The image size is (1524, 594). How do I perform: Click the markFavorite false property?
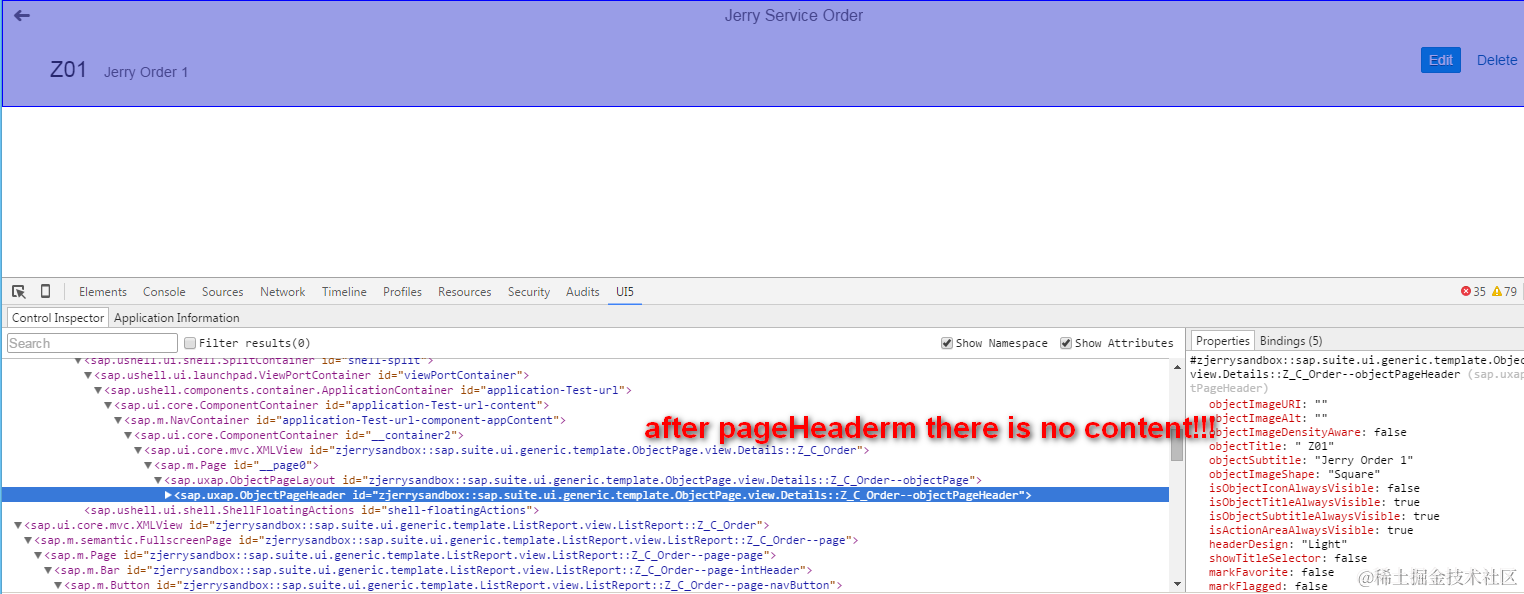click(1271, 572)
